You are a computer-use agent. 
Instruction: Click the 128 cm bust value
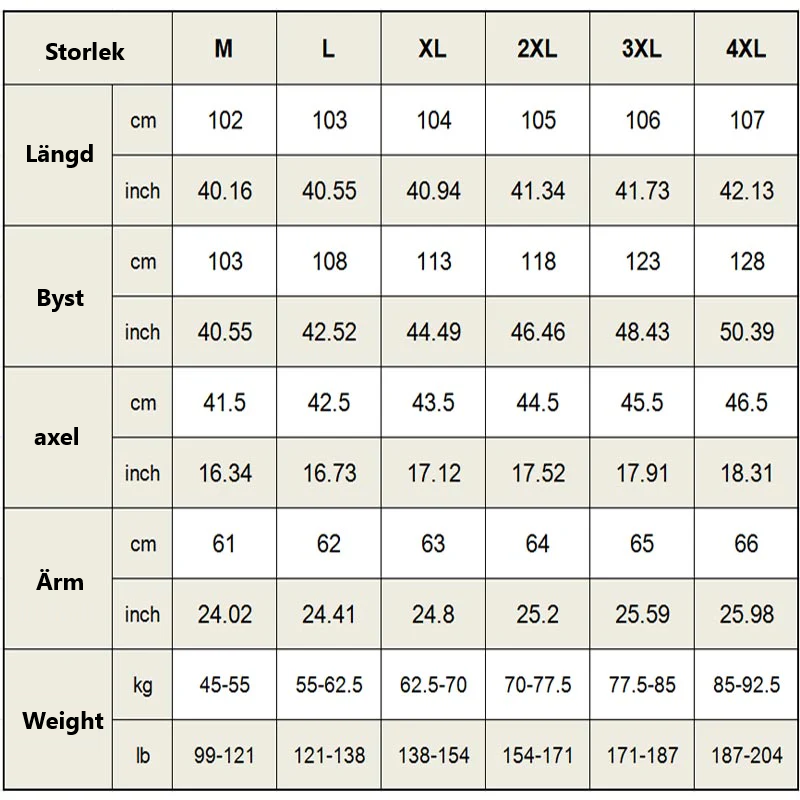click(746, 261)
